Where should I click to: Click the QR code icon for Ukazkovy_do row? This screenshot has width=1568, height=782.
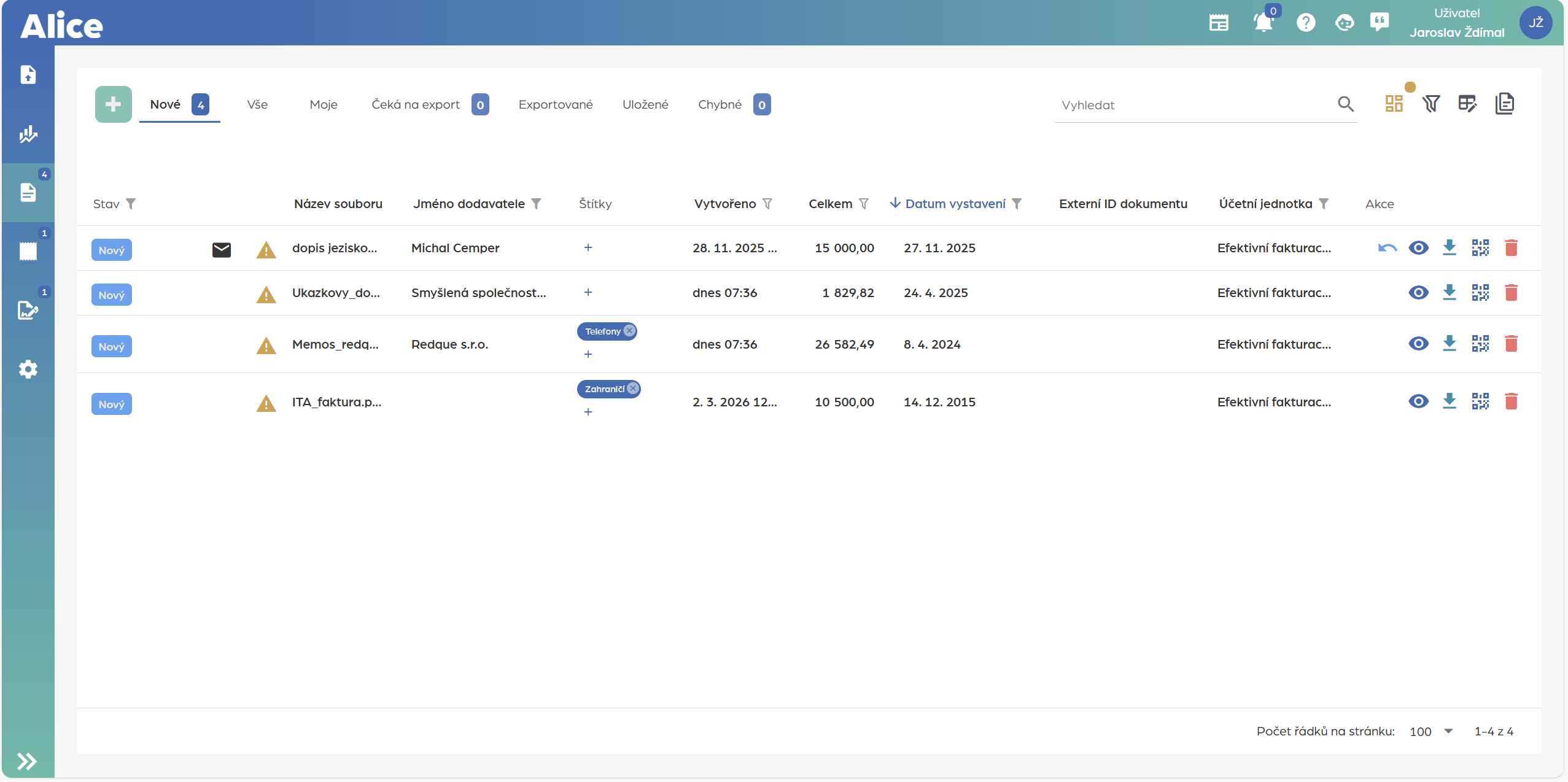click(1480, 293)
